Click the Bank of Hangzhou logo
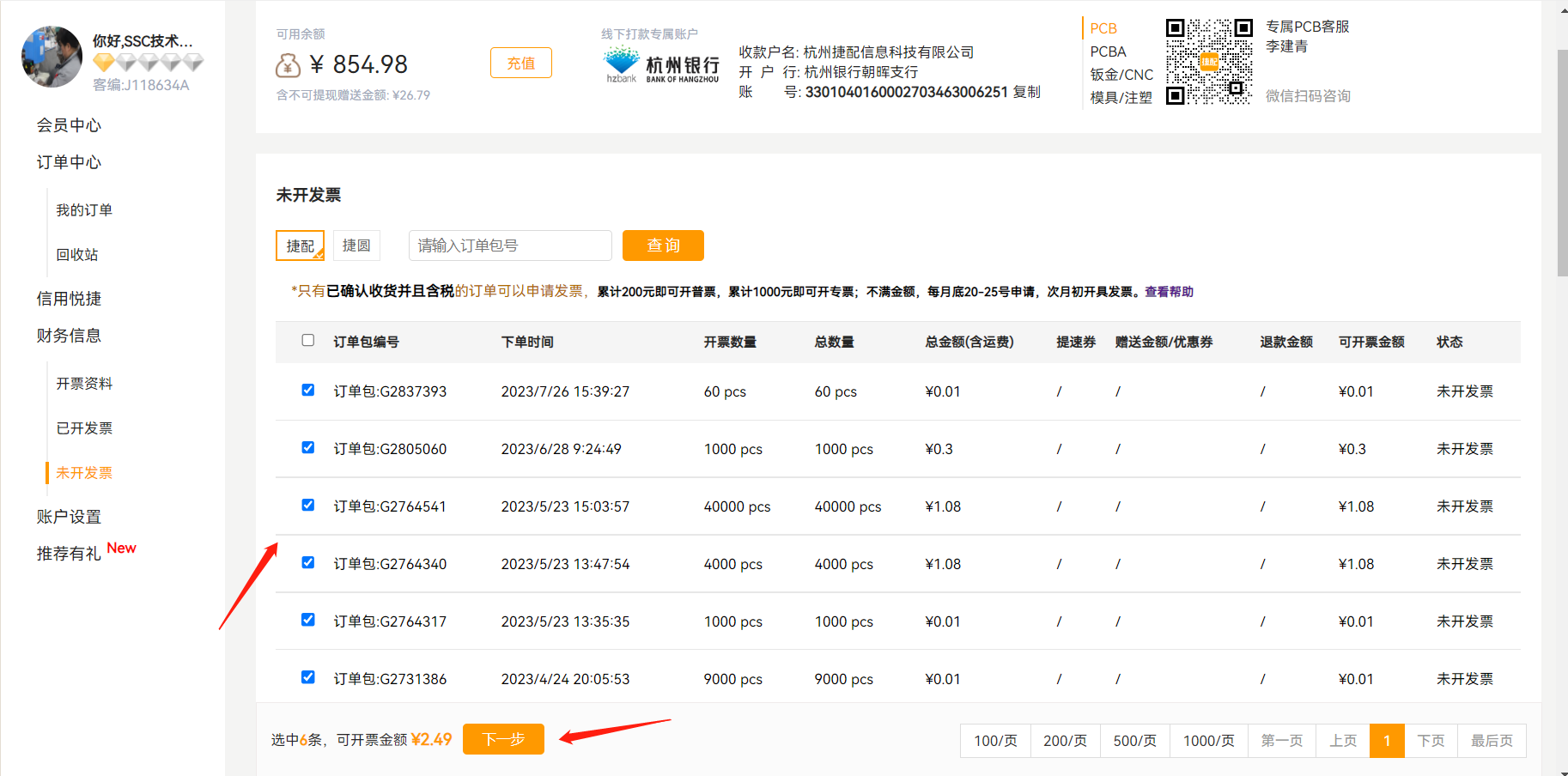Screen dimensions: 1568x776 (661, 65)
